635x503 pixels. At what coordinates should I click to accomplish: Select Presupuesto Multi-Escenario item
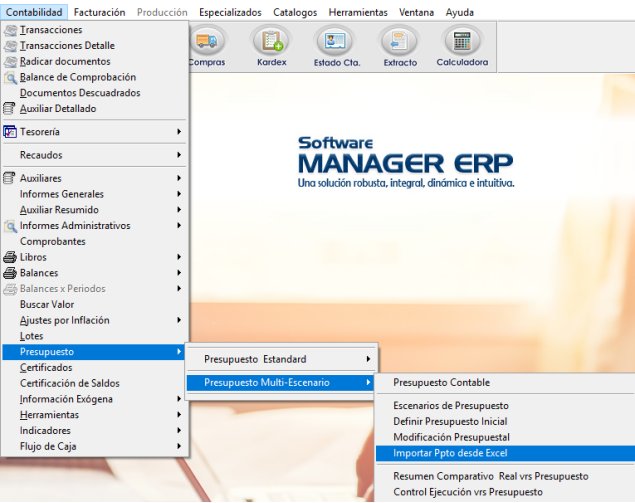(x=280, y=383)
